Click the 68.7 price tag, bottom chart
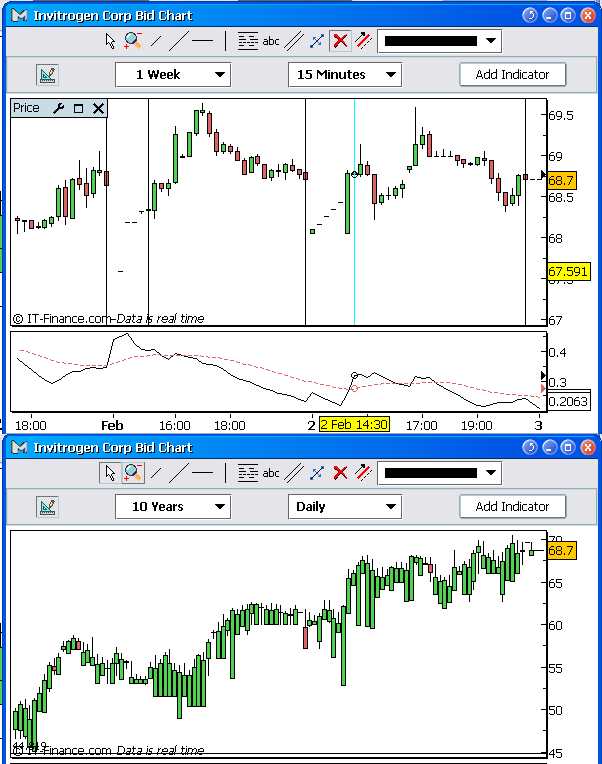Viewport: 602px width, 764px height. [x=562, y=551]
